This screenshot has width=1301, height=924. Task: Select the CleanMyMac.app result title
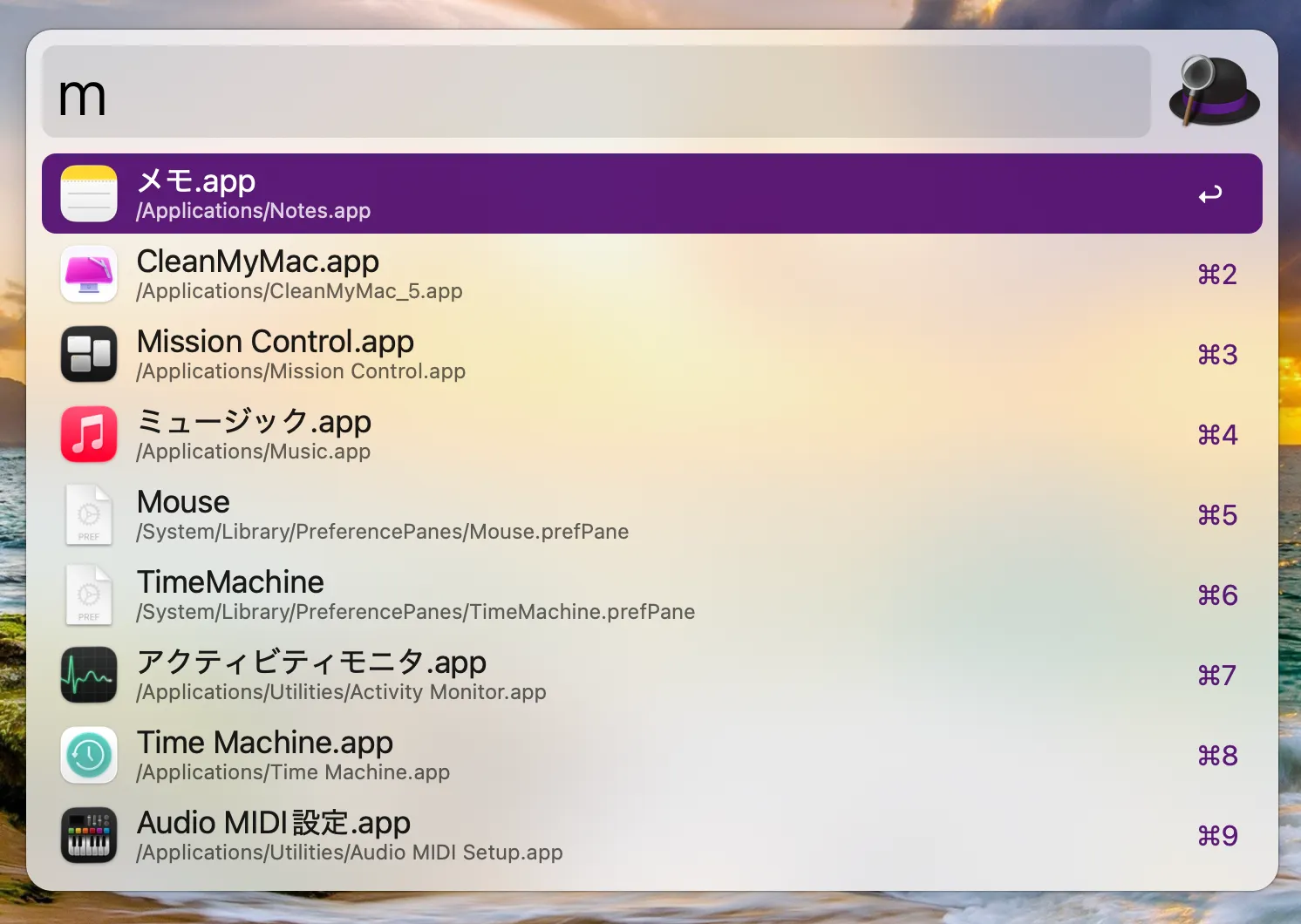258,262
